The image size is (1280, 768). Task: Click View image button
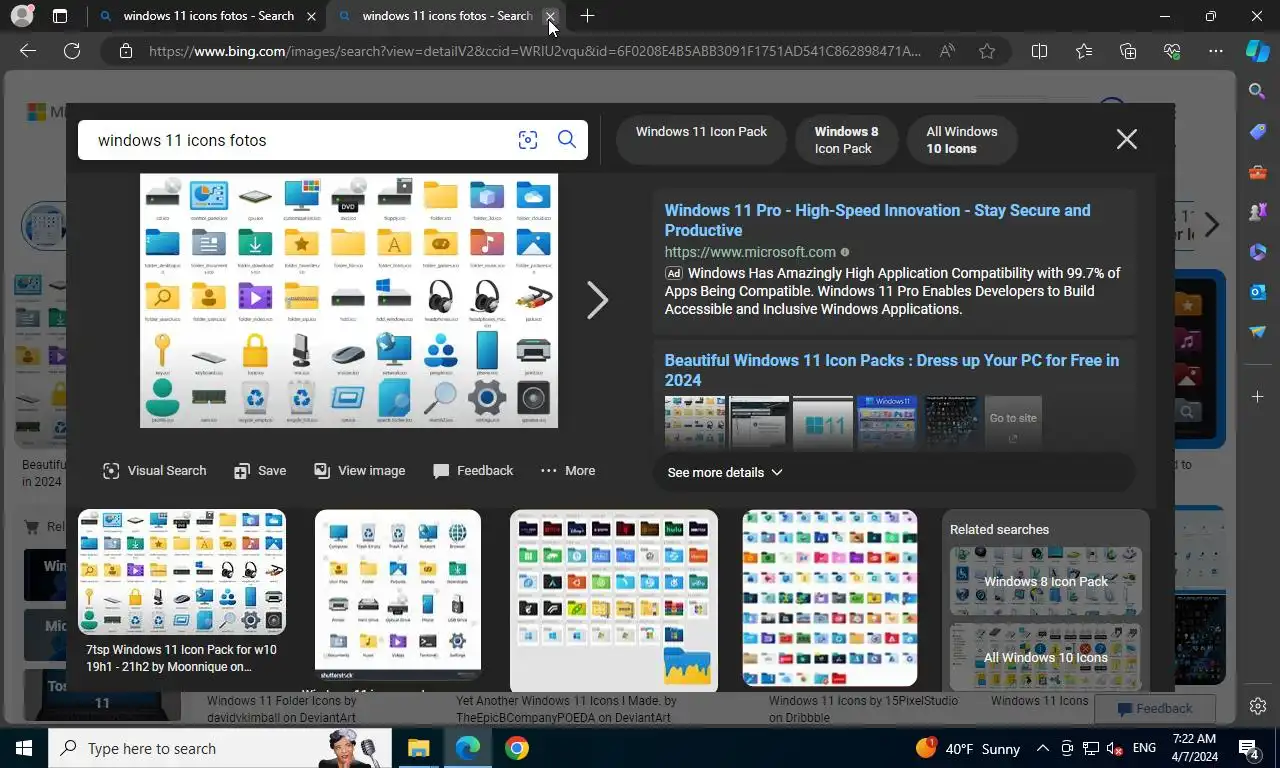(360, 470)
